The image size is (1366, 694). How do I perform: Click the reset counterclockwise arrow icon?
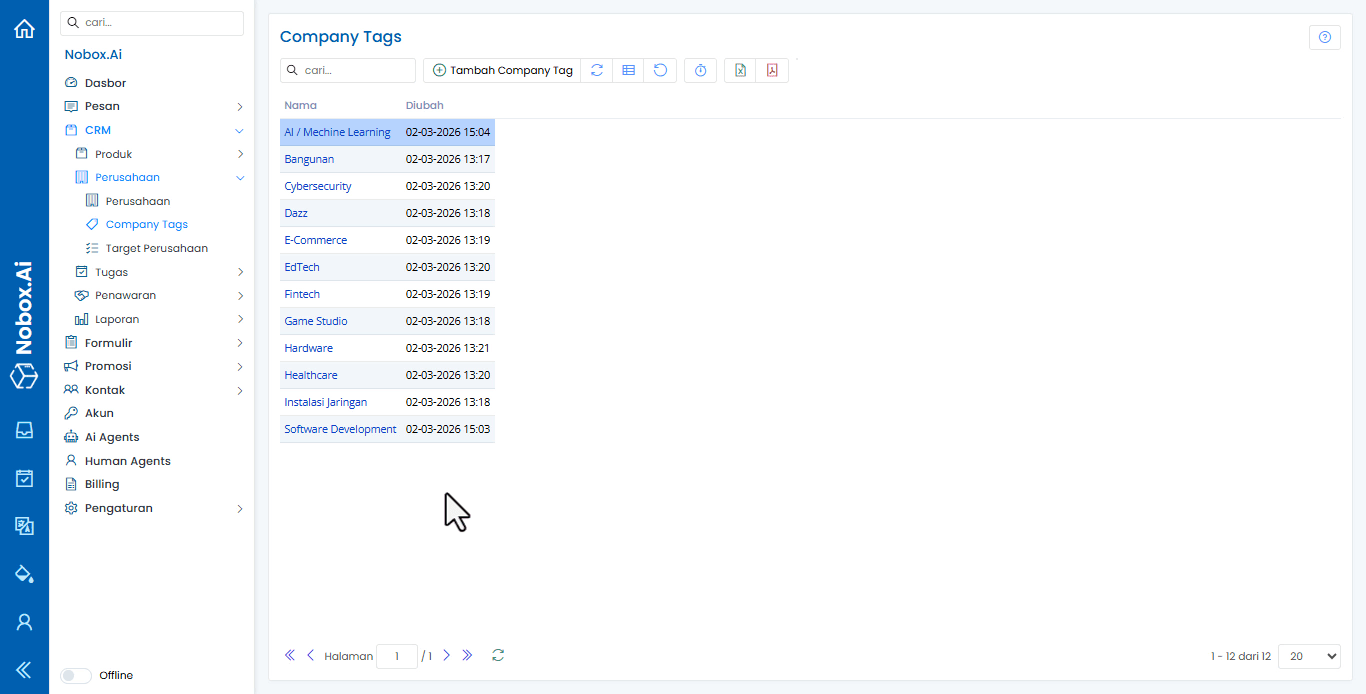660,70
